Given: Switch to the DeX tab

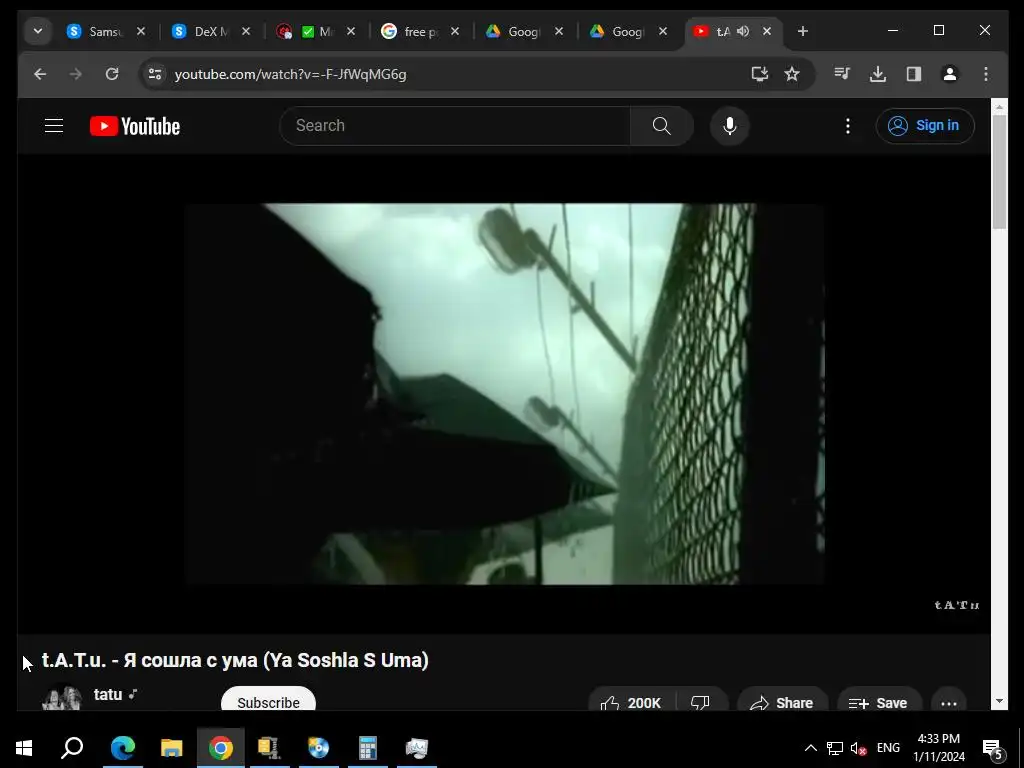Looking at the screenshot, I should tap(202, 31).
